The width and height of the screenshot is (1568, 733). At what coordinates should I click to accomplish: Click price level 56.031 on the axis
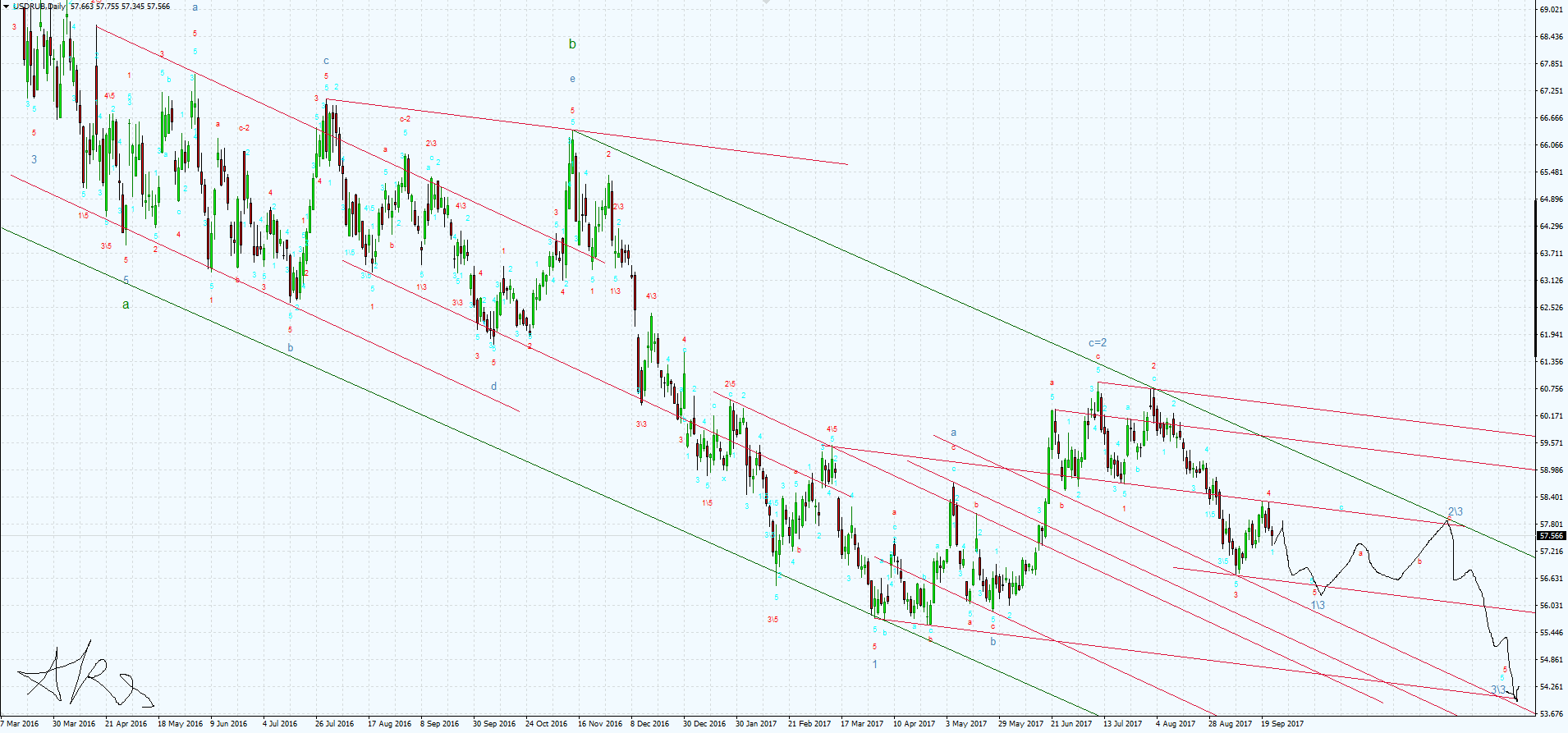[x=1551, y=606]
